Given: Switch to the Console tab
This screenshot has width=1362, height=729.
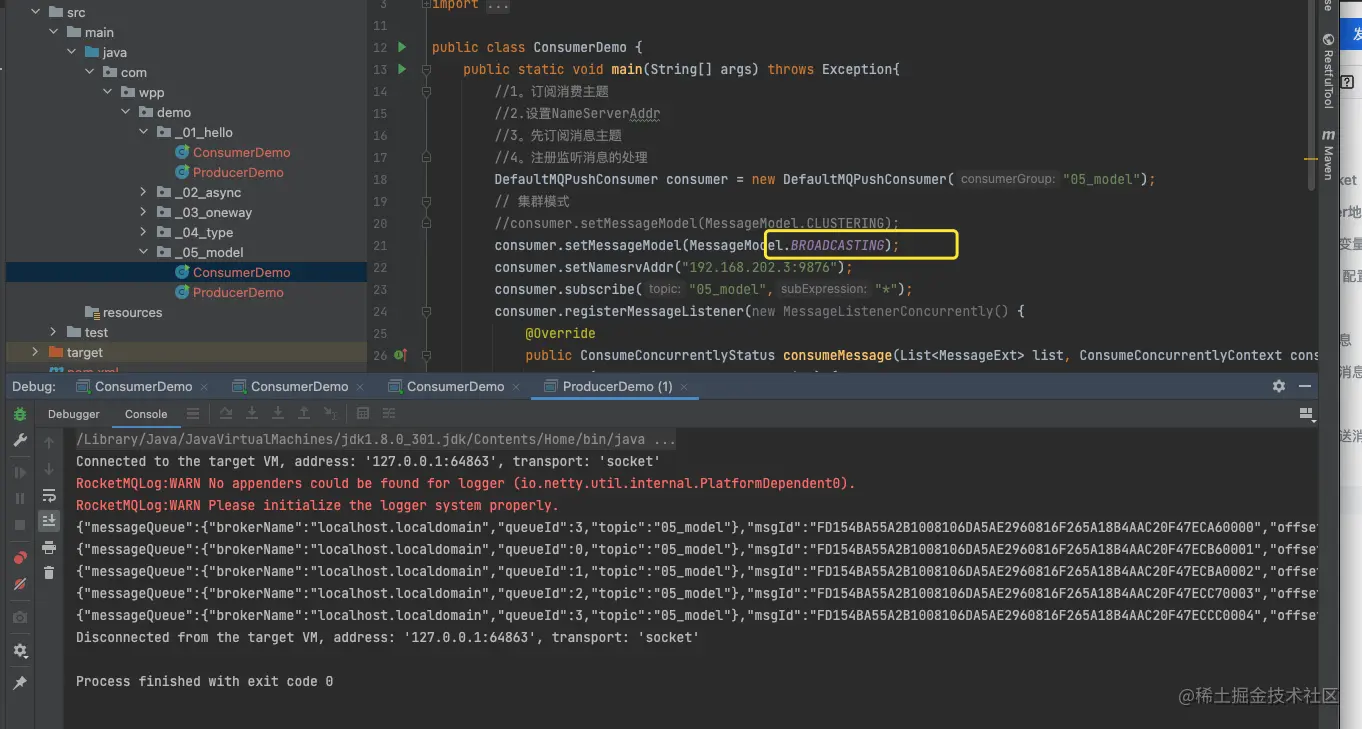Looking at the screenshot, I should coord(146,414).
